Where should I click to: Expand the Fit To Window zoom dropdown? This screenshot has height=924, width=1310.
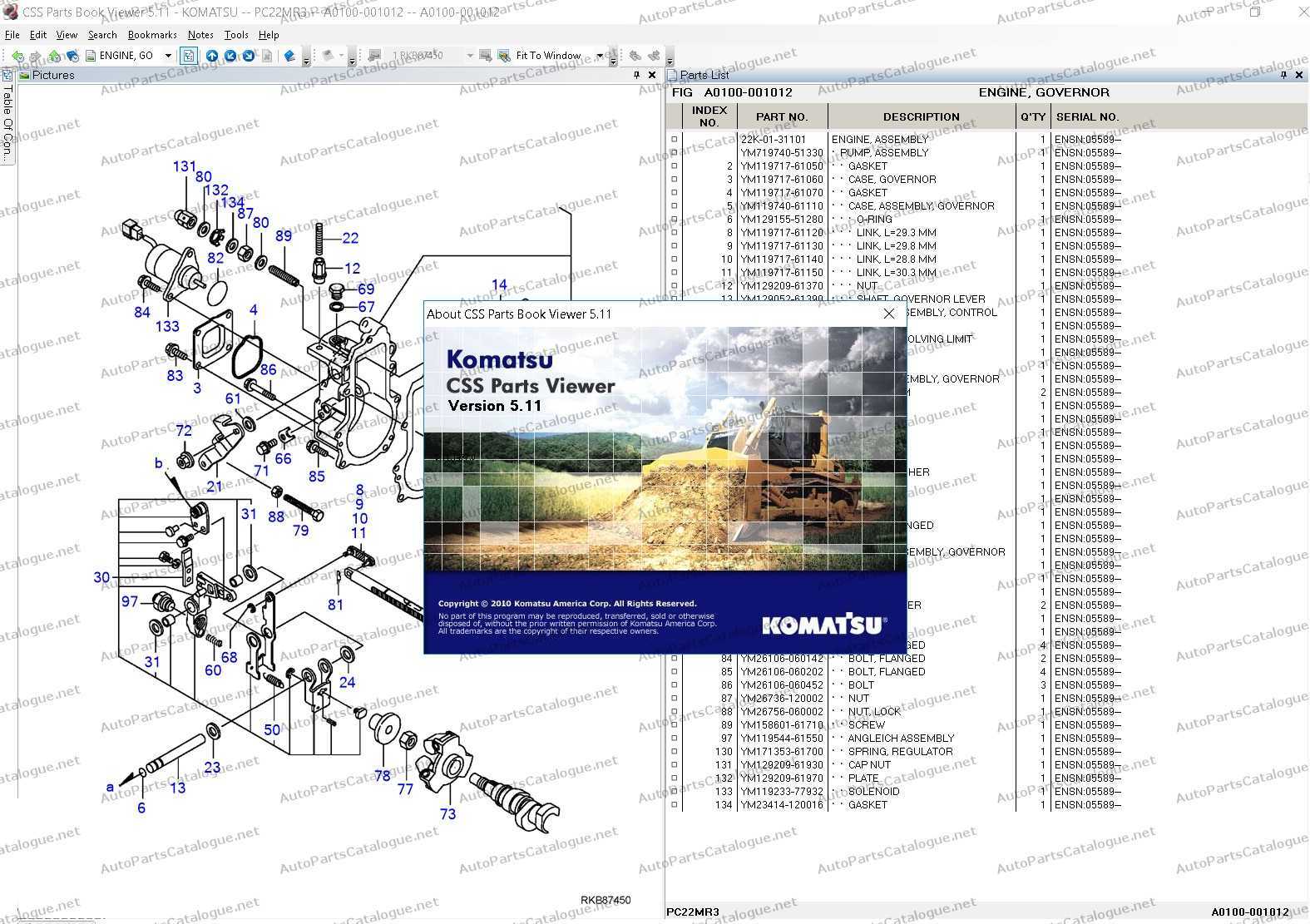600,56
